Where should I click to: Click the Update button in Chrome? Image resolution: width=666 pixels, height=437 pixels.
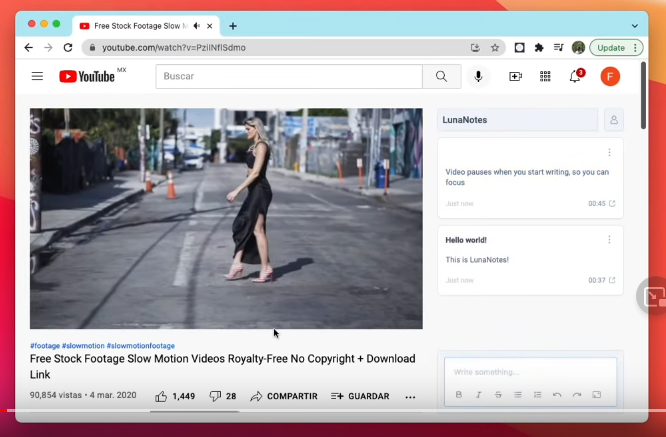click(x=611, y=48)
